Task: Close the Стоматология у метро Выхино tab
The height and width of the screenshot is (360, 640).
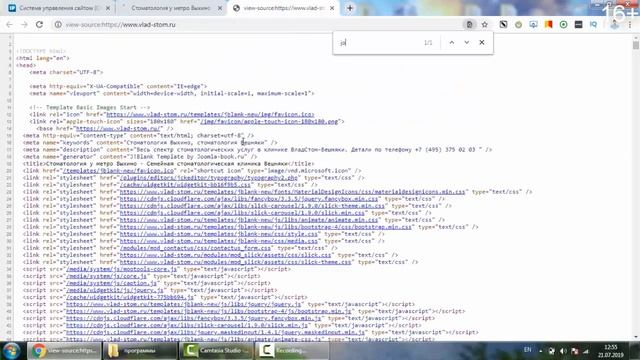Action: 220,8
